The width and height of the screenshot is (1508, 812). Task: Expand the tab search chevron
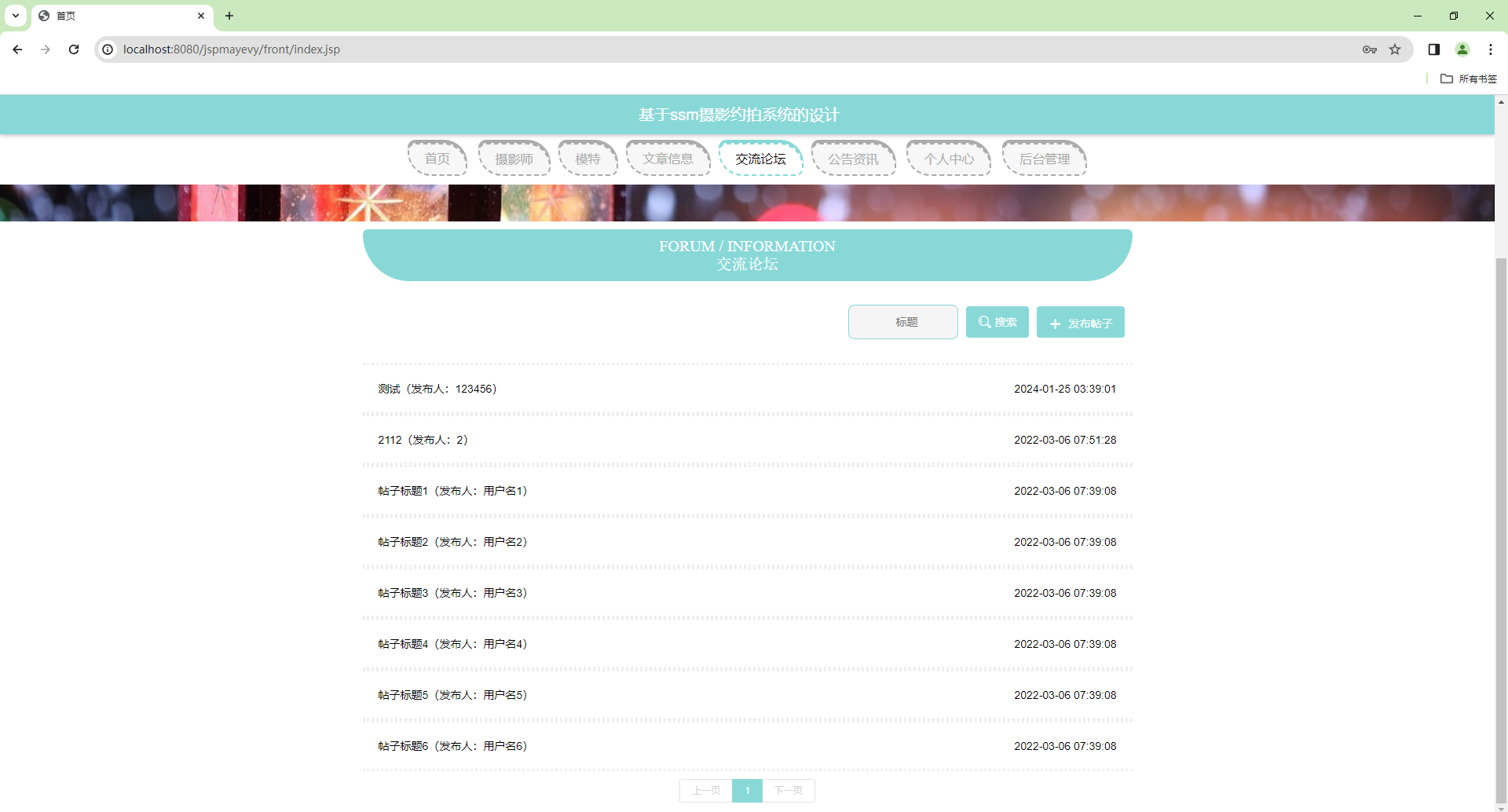(x=15, y=16)
